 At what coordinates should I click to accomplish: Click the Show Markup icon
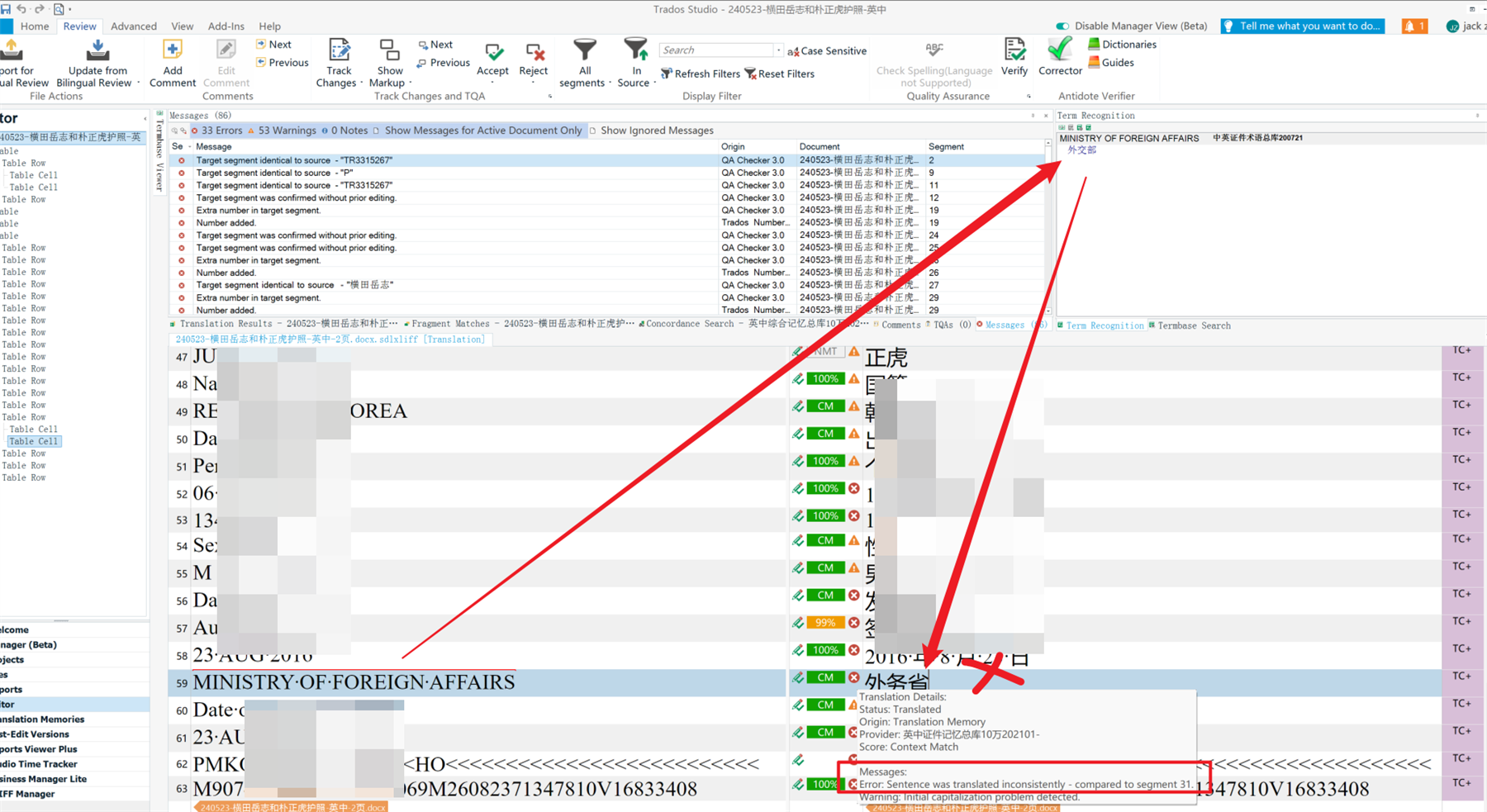389,50
